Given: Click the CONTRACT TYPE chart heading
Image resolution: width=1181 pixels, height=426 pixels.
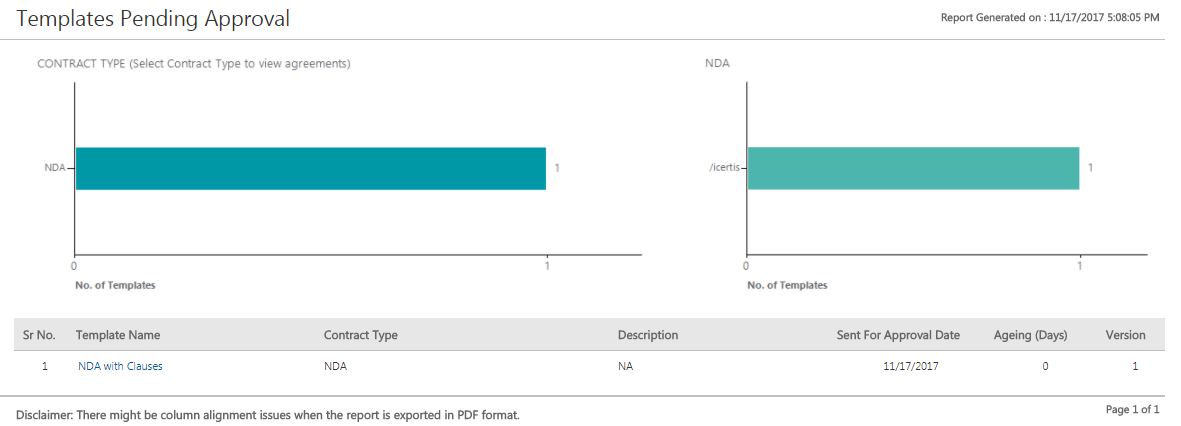Looking at the screenshot, I should [x=193, y=63].
